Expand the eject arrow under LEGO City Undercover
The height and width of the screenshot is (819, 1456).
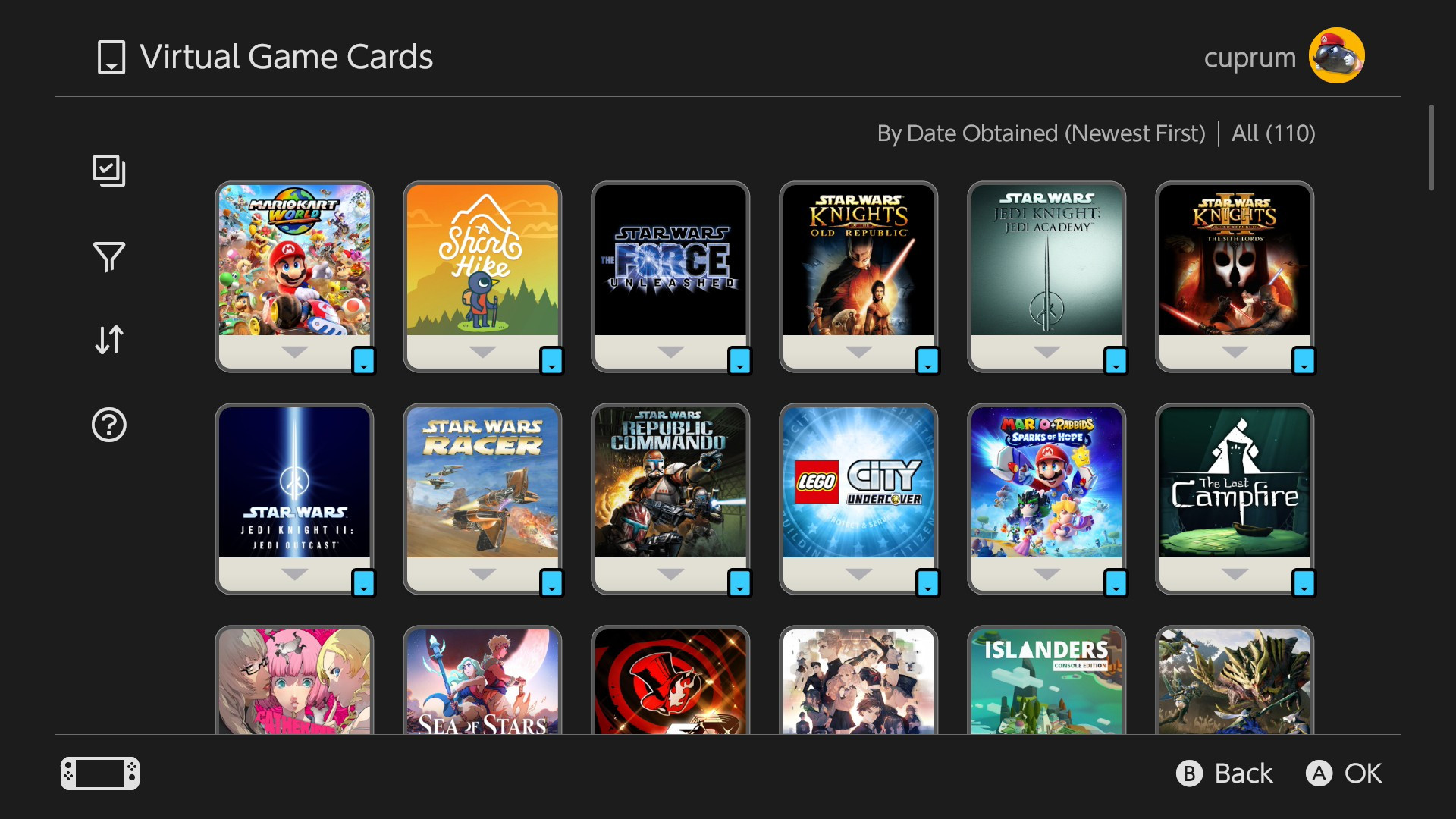click(858, 574)
